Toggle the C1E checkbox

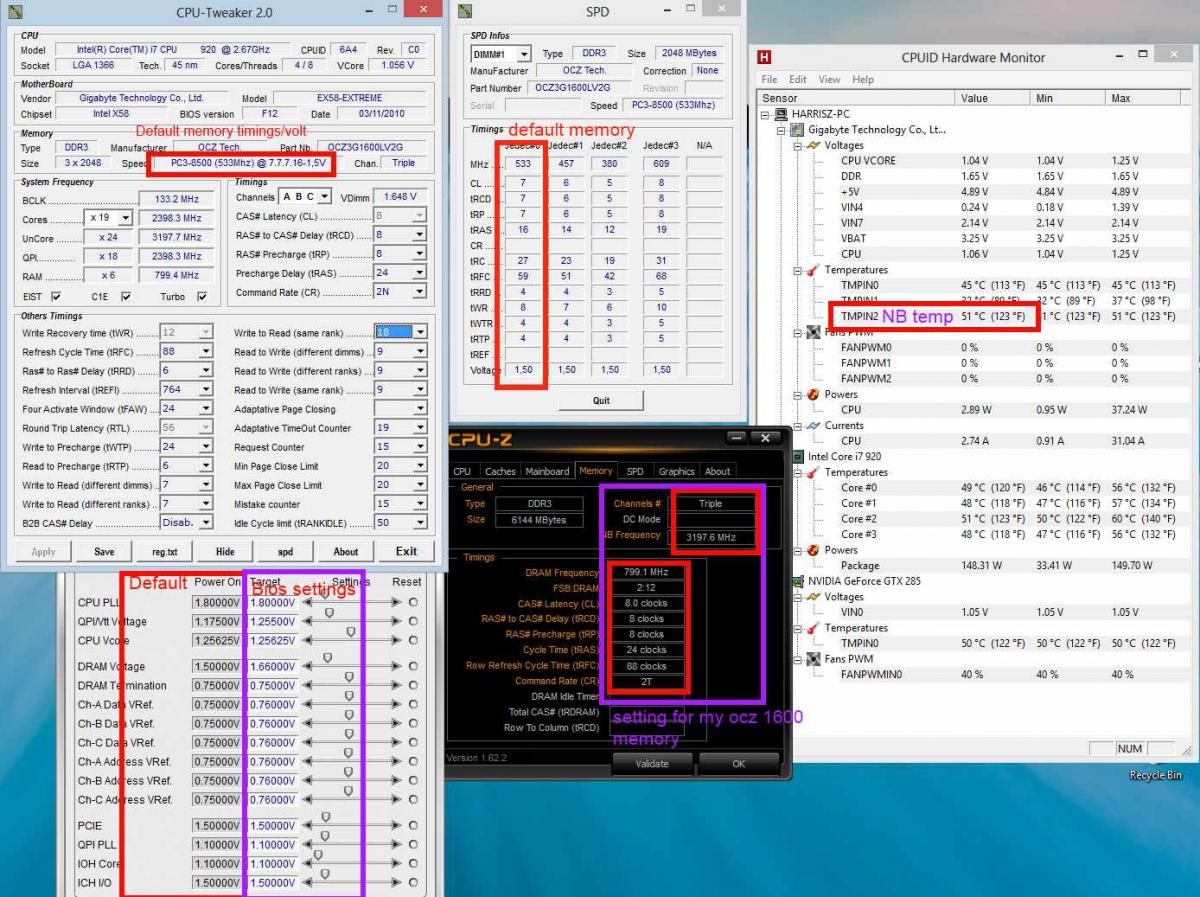(x=126, y=297)
